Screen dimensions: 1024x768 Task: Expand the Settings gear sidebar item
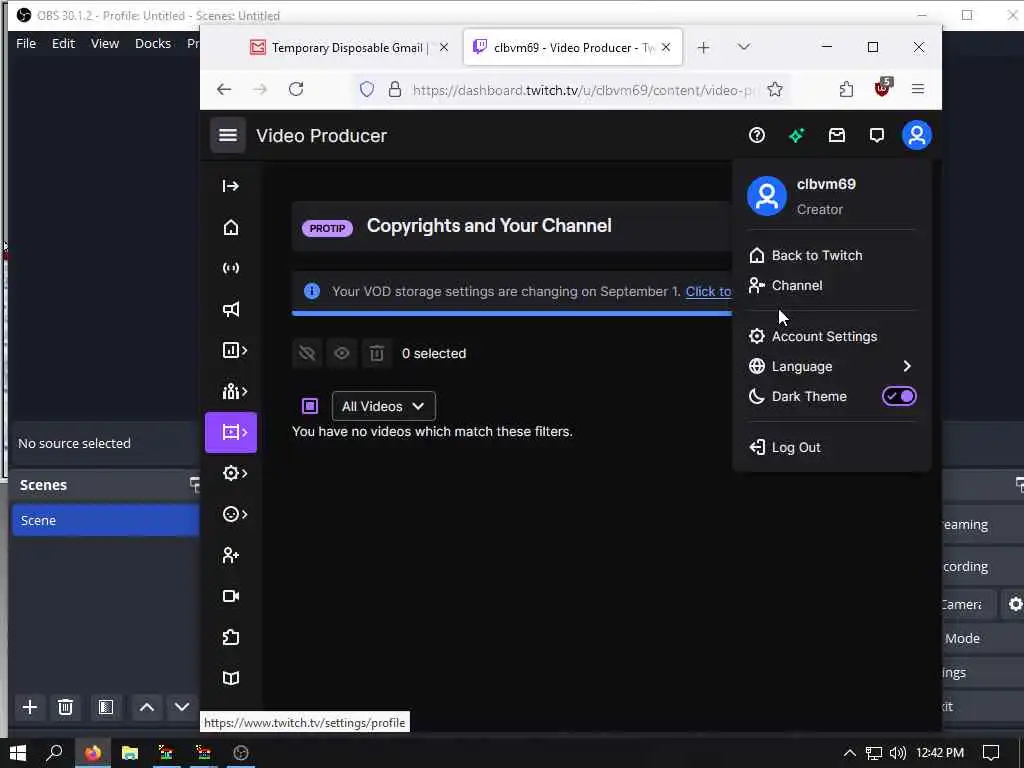pyautogui.click(x=234, y=473)
